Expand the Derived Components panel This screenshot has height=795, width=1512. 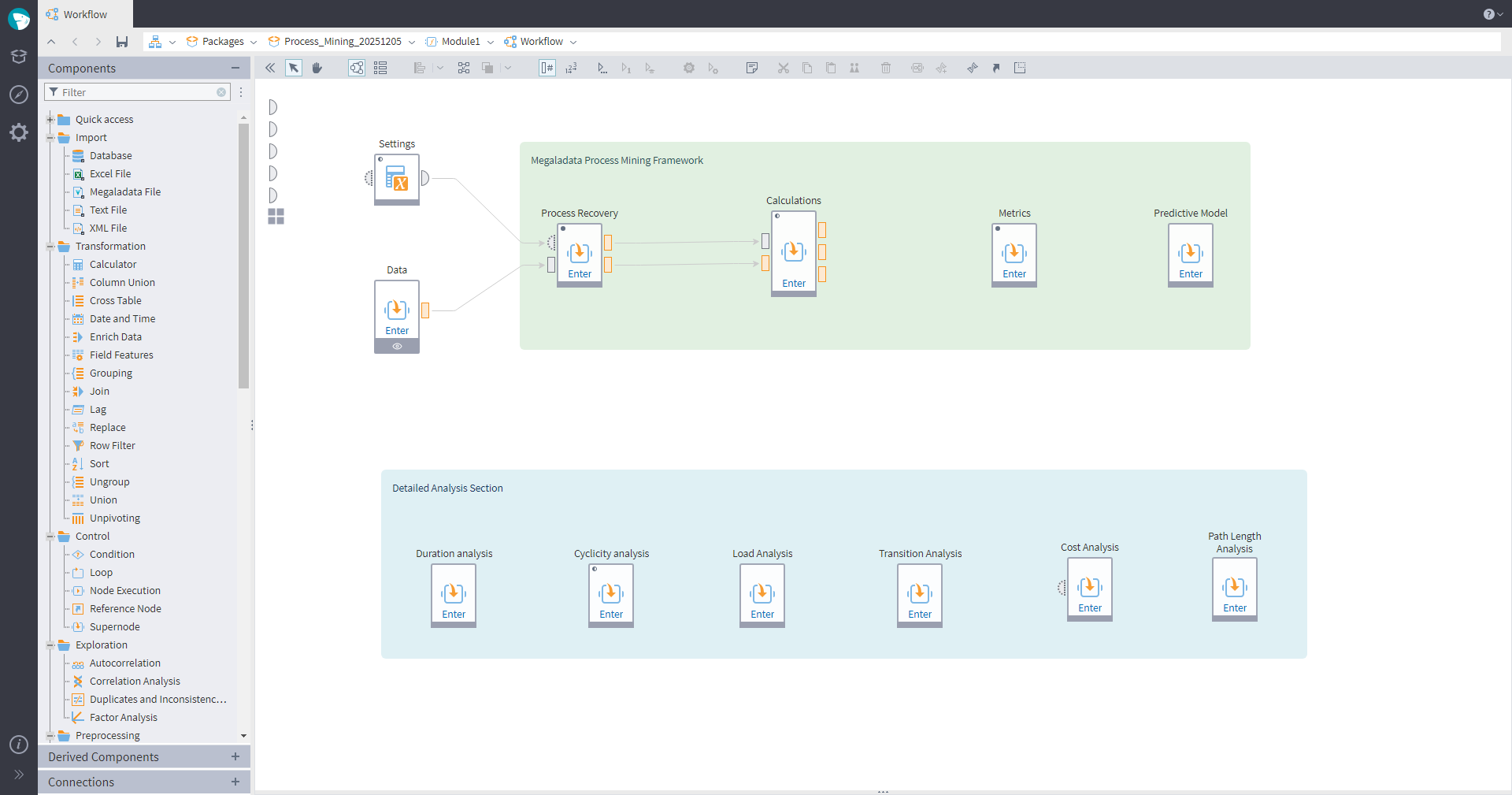(x=235, y=756)
